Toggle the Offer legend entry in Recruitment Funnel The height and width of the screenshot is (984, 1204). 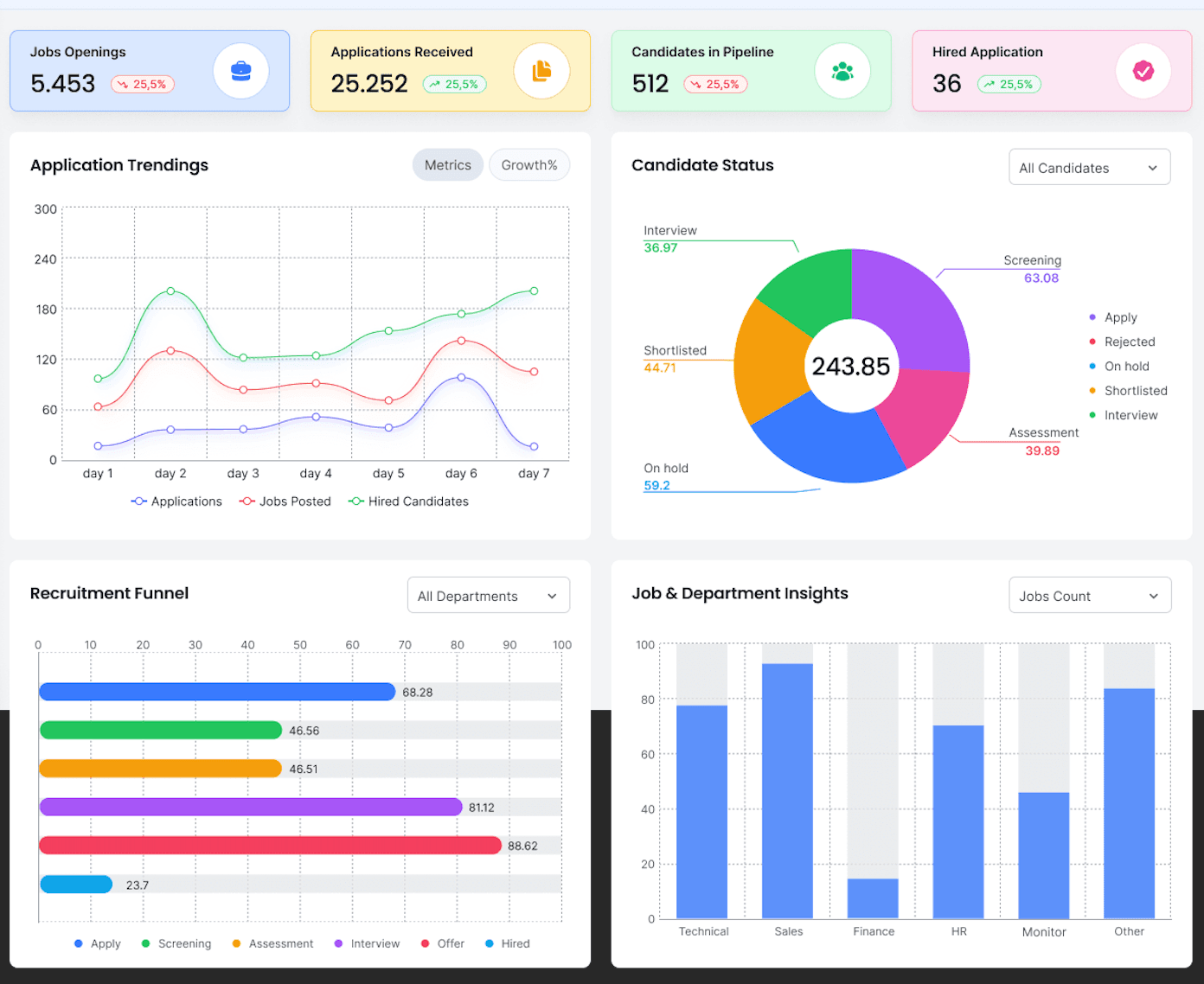[442, 943]
